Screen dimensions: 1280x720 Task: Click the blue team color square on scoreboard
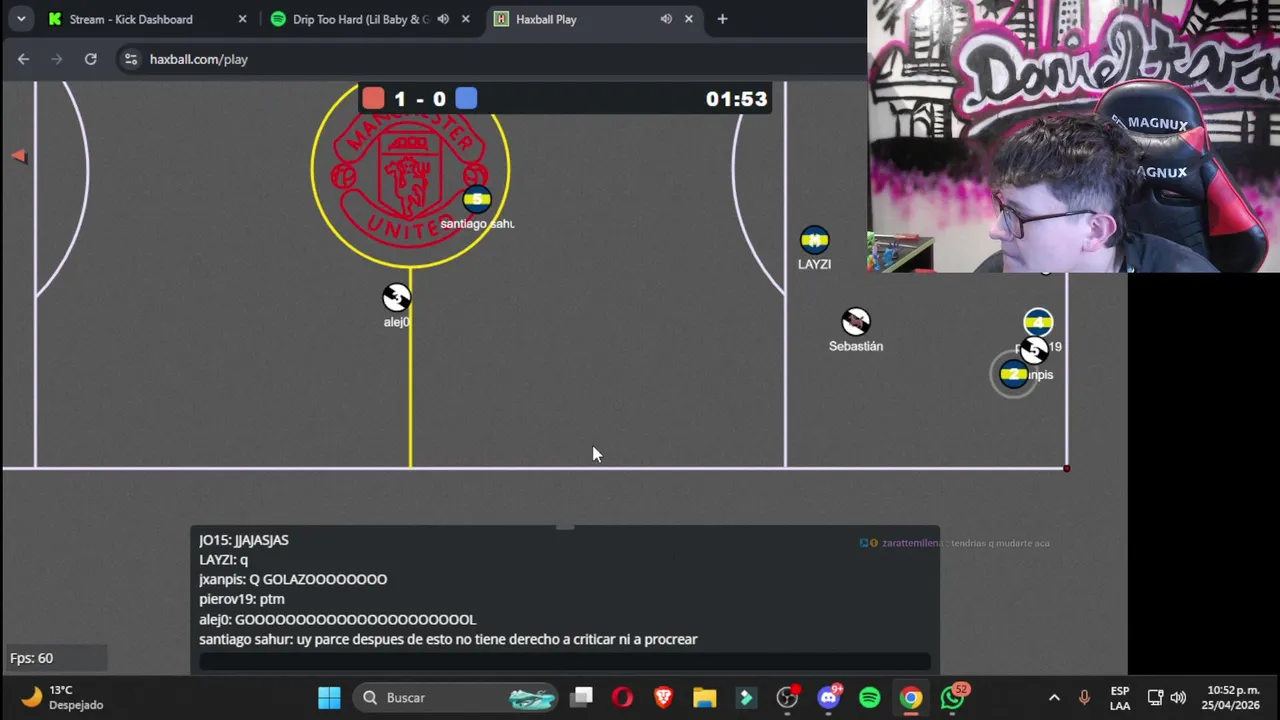click(x=466, y=98)
